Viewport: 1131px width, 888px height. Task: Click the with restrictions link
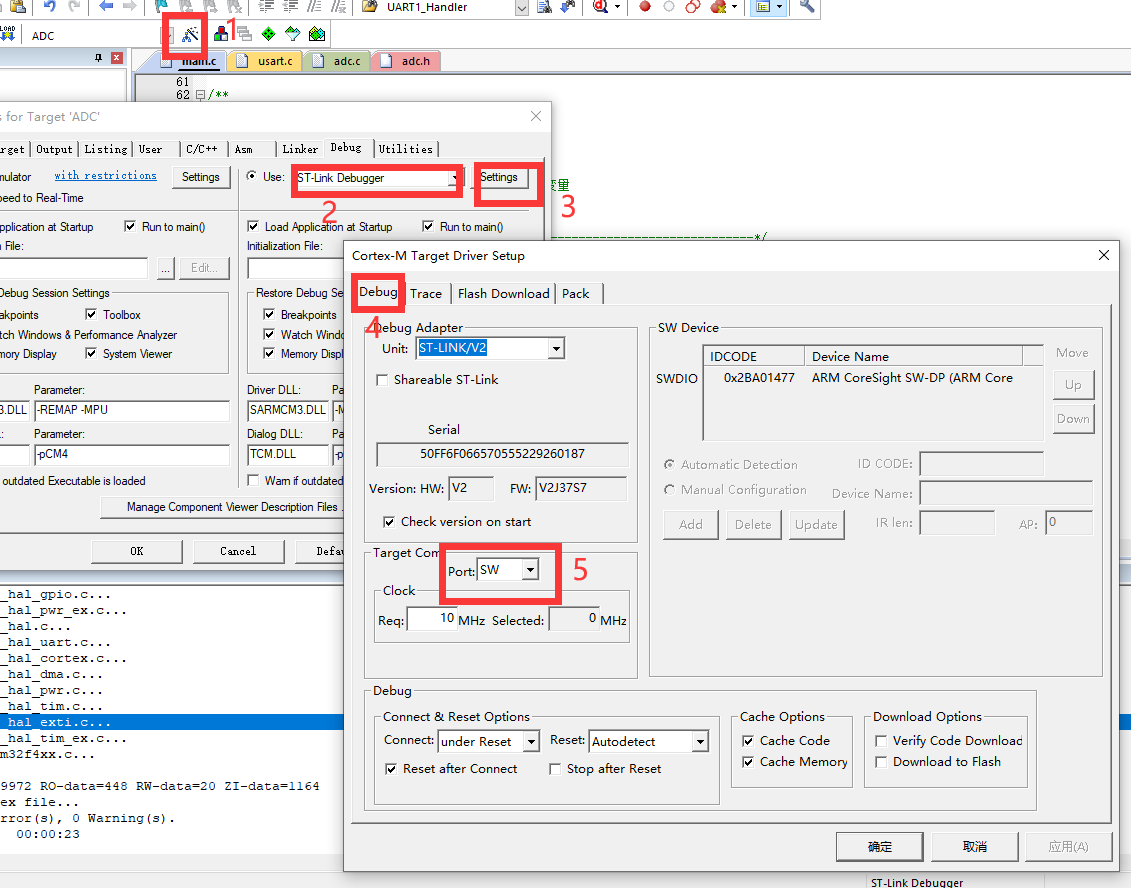coord(105,175)
